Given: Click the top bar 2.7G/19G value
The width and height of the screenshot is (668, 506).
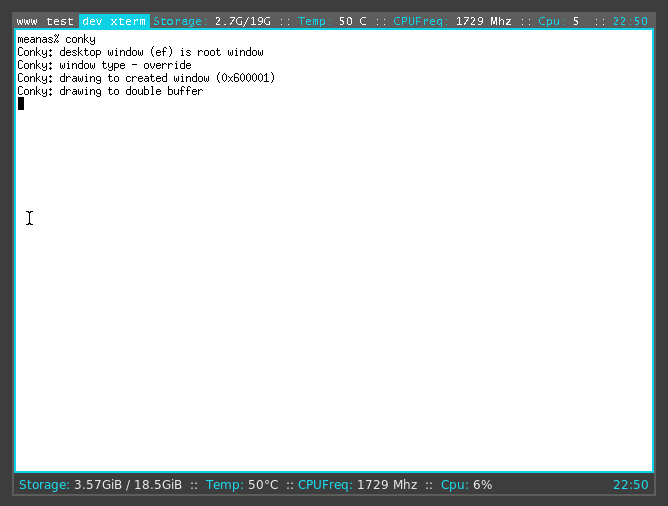Looking at the screenshot, I should (243, 21).
